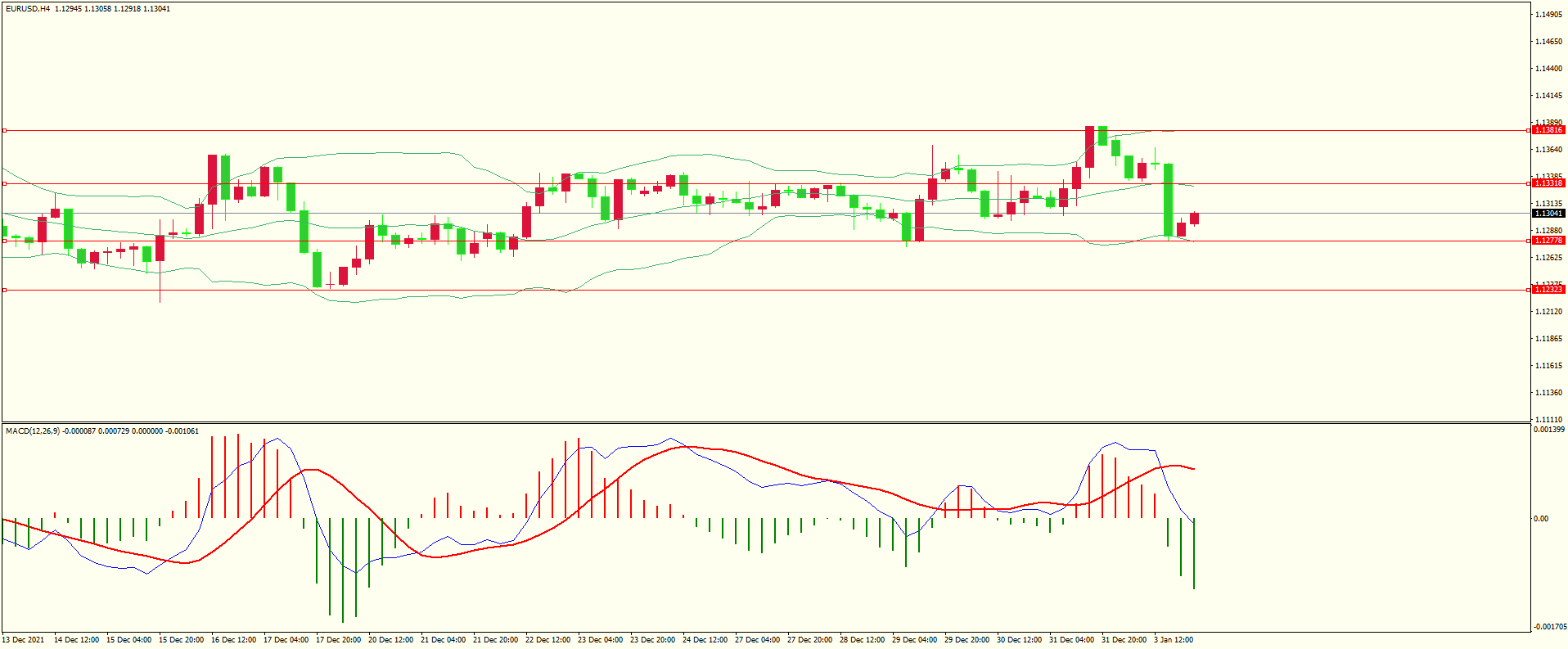
Task: Click the 3 Jan 12:00 time label
Action: 1173,640
